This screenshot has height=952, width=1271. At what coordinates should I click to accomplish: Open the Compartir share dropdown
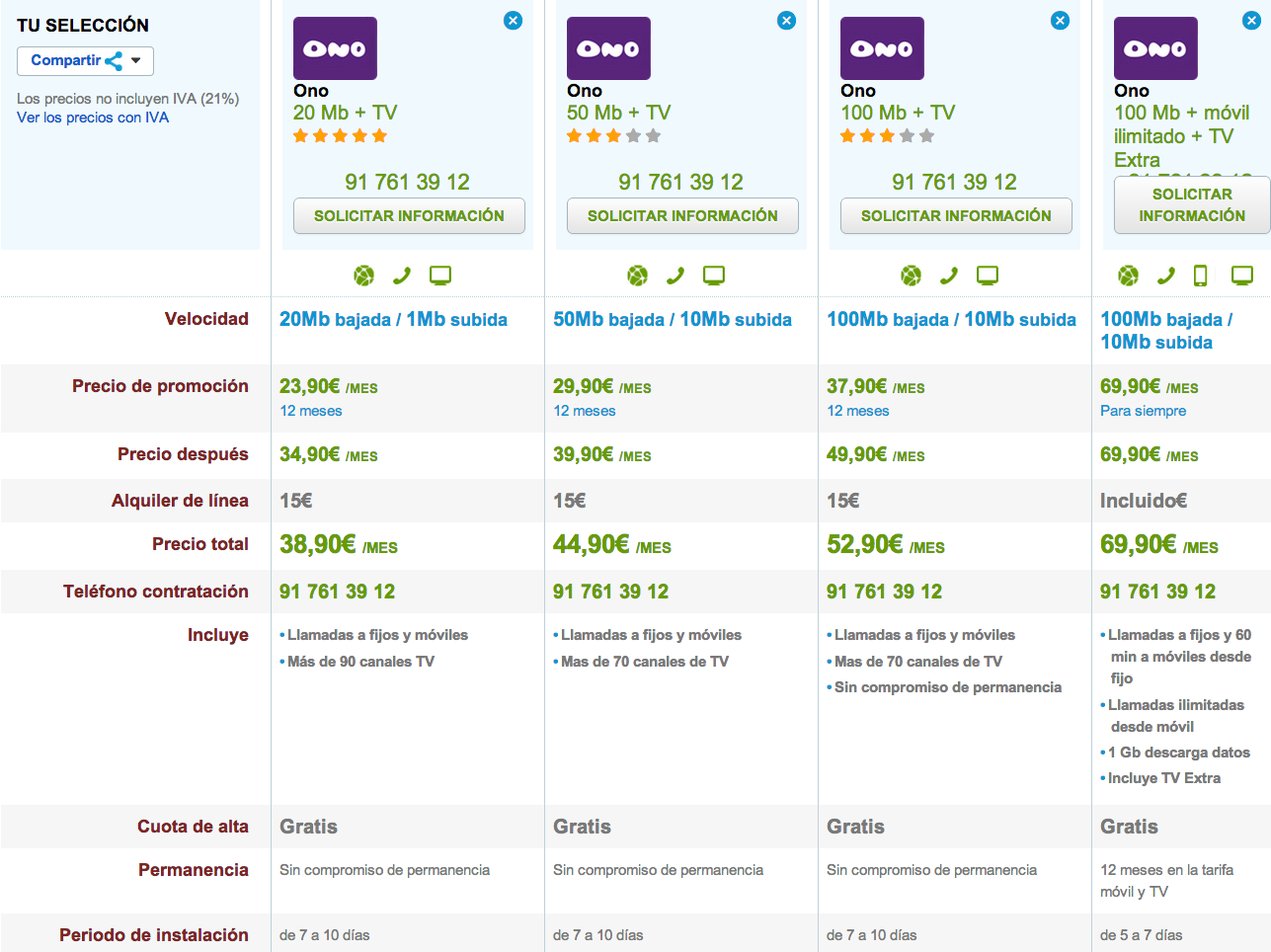point(85,61)
